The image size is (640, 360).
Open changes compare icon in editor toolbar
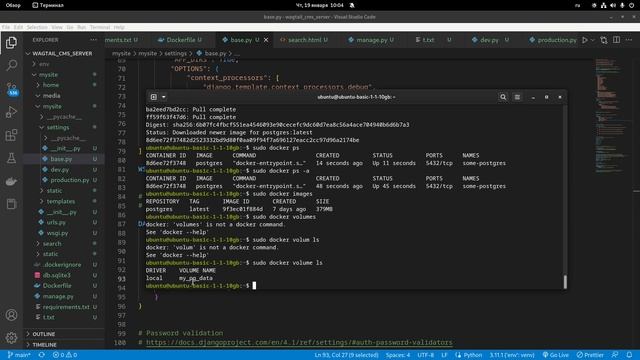[604, 40]
